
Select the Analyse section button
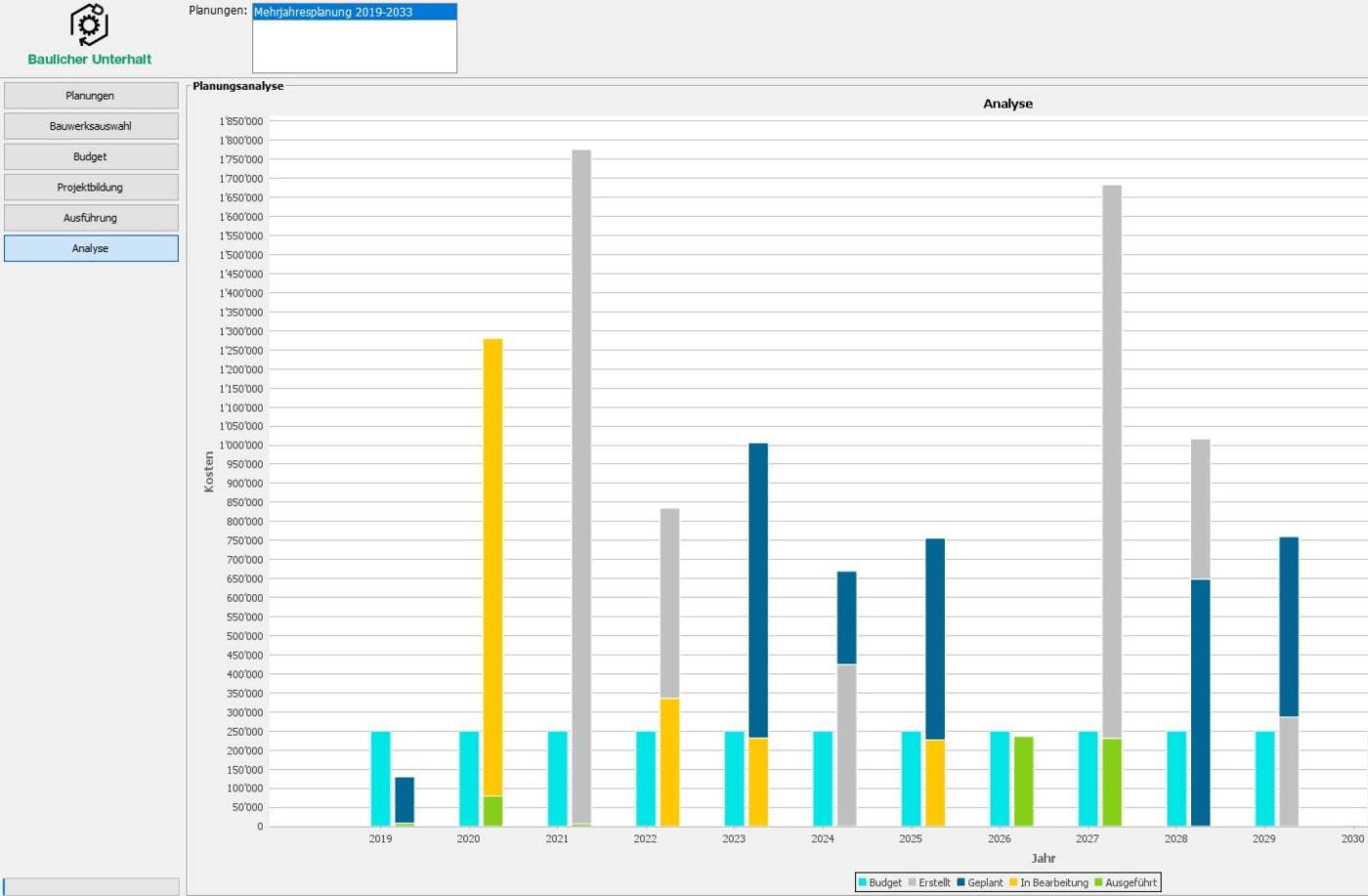[x=91, y=248]
